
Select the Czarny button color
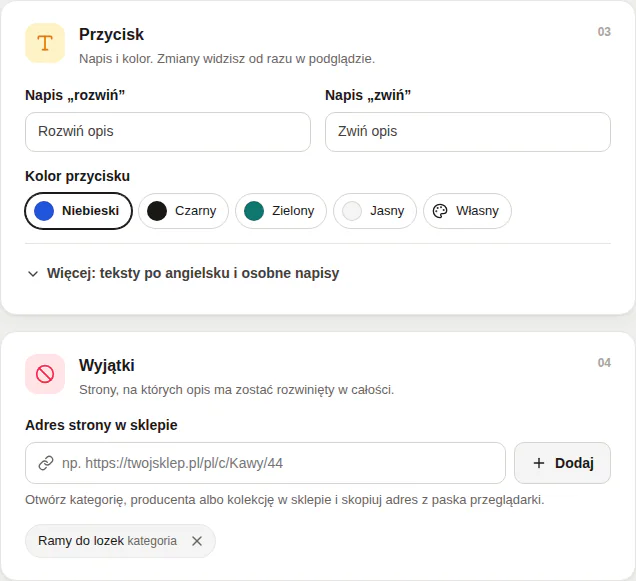click(183, 211)
